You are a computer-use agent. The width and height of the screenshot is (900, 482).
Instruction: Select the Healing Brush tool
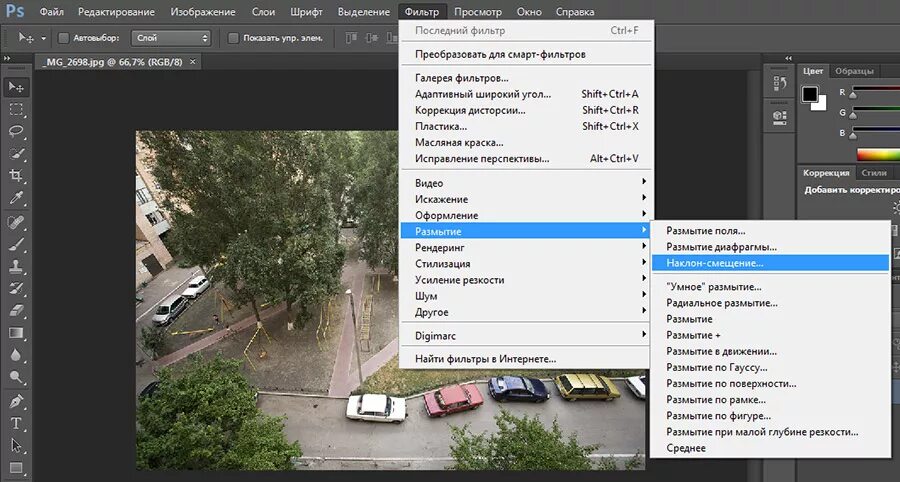click(x=15, y=222)
